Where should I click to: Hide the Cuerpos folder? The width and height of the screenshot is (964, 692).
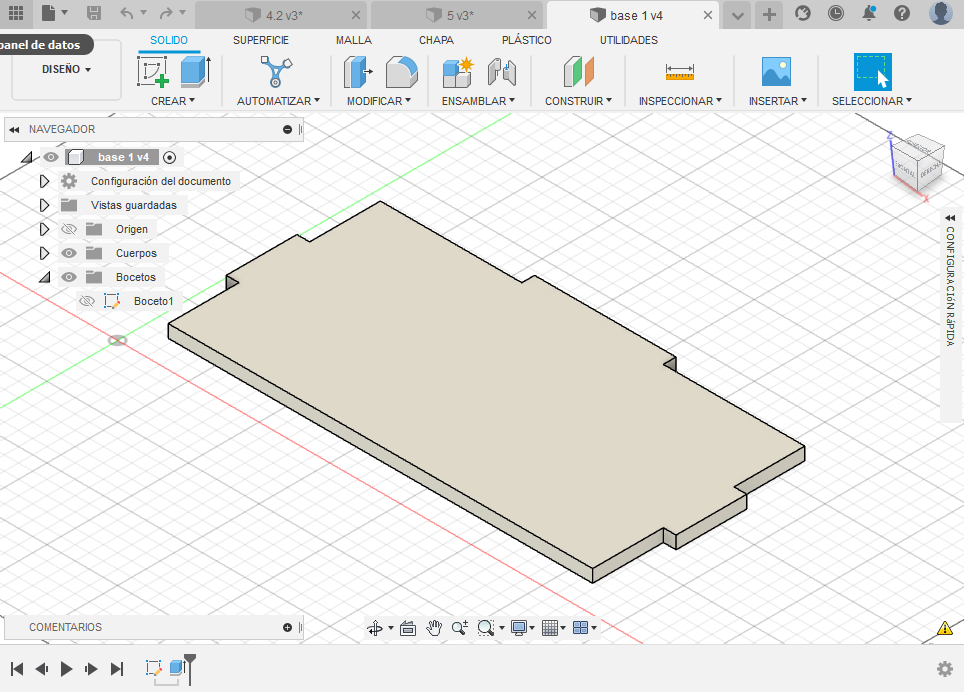(69, 253)
